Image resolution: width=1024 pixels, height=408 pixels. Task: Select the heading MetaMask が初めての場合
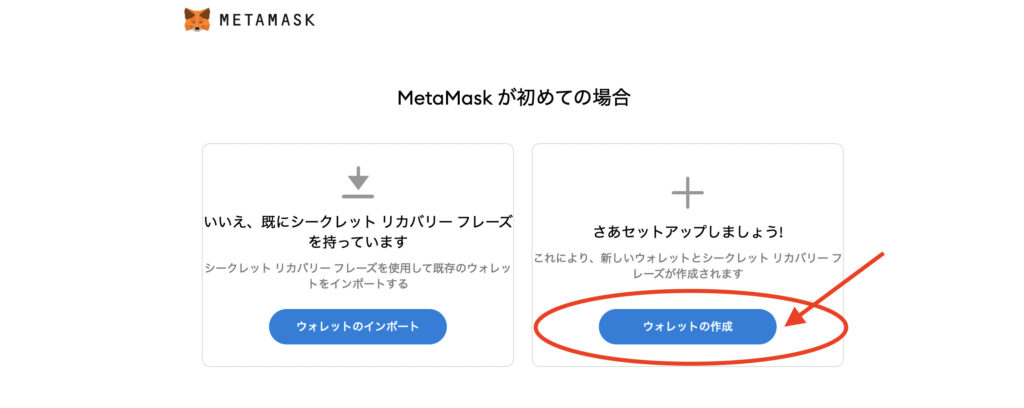point(513,98)
